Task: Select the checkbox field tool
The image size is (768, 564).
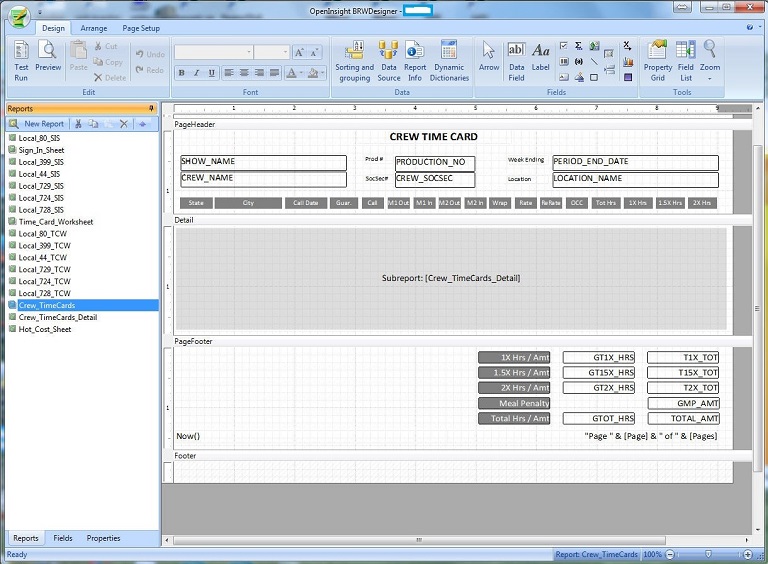Action: pos(564,46)
